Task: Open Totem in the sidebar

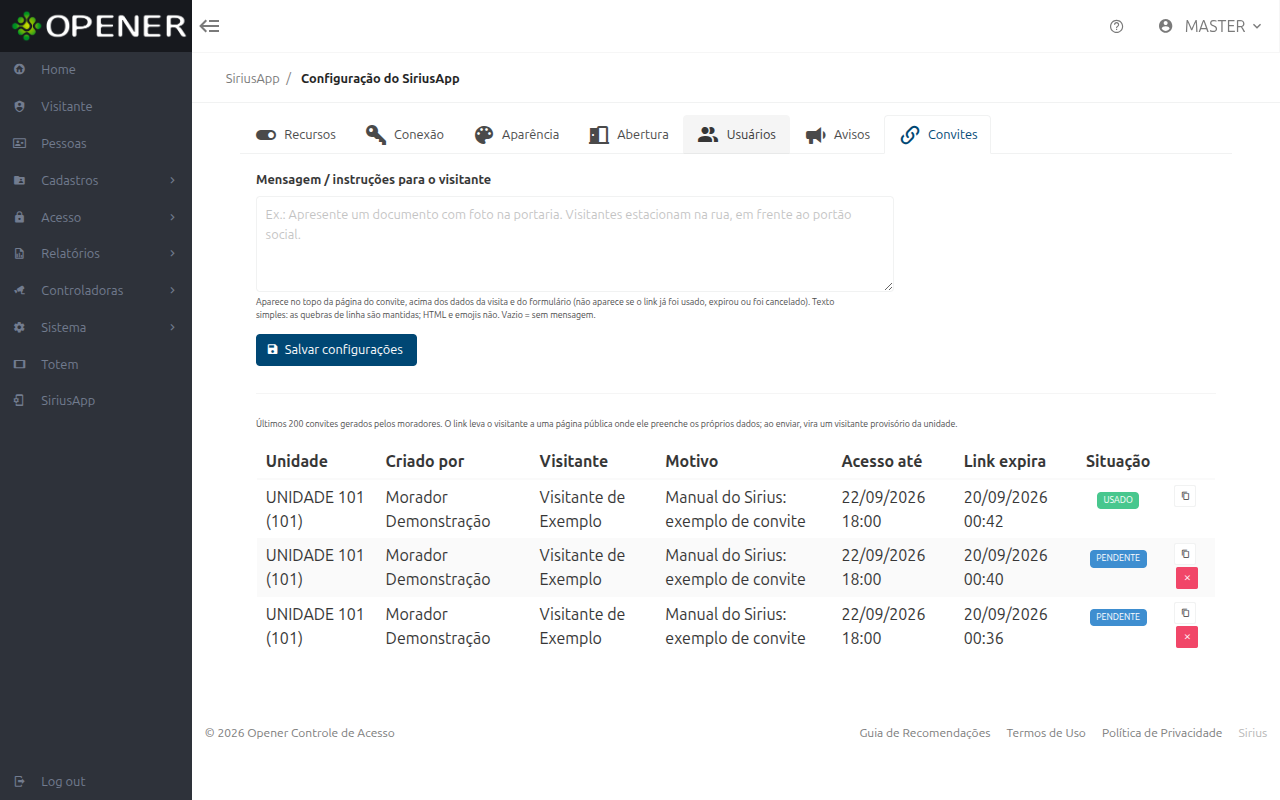Action: coord(96,364)
